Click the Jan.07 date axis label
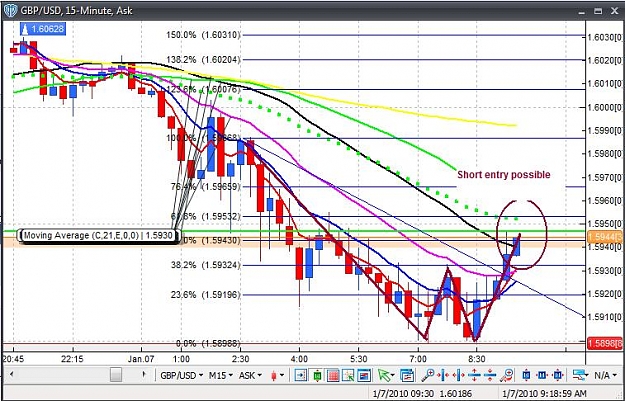Image resolution: width=625 pixels, height=401 pixels. click(x=141, y=359)
